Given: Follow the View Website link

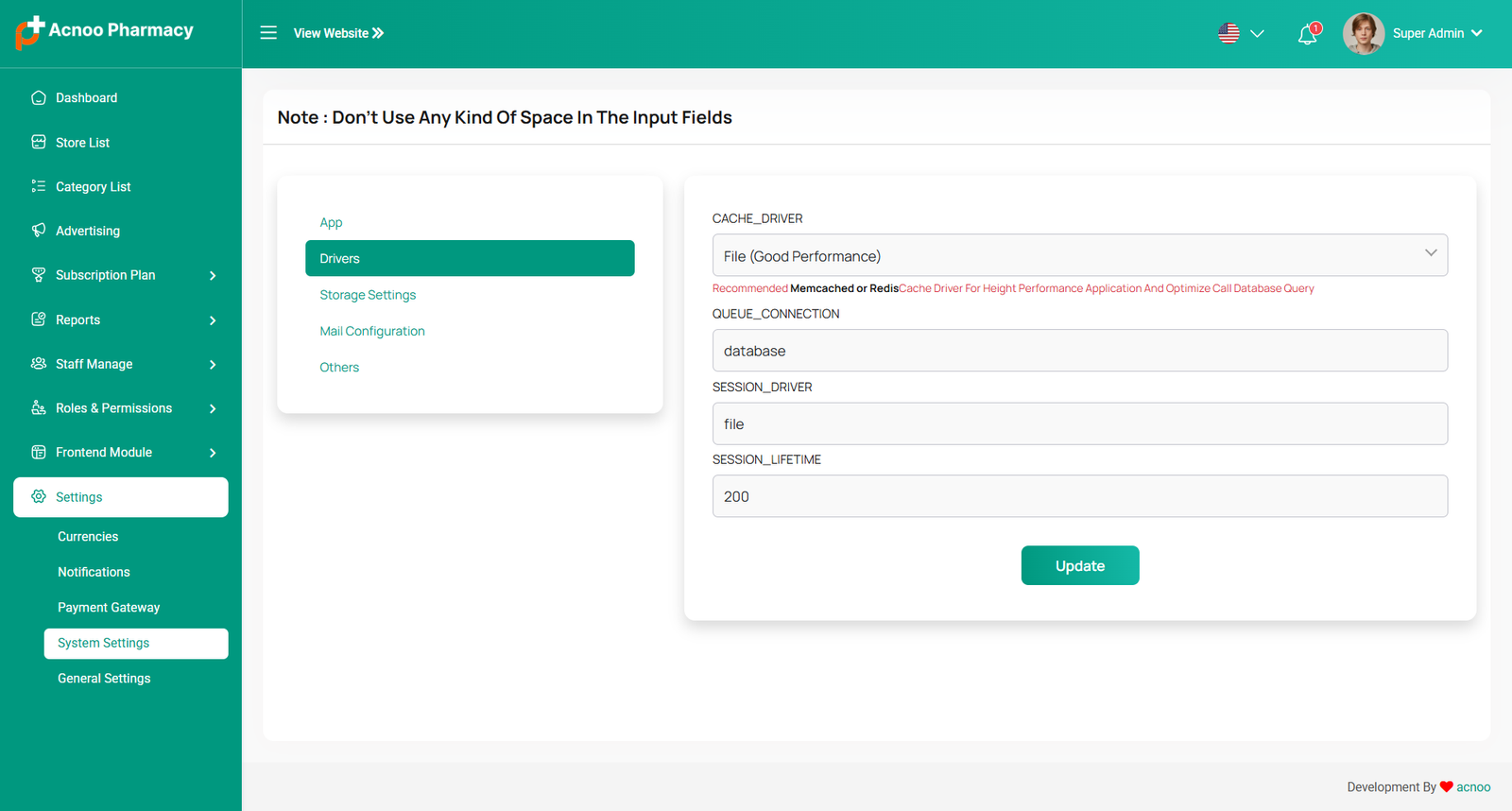Looking at the screenshot, I should pyautogui.click(x=338, y=33).
